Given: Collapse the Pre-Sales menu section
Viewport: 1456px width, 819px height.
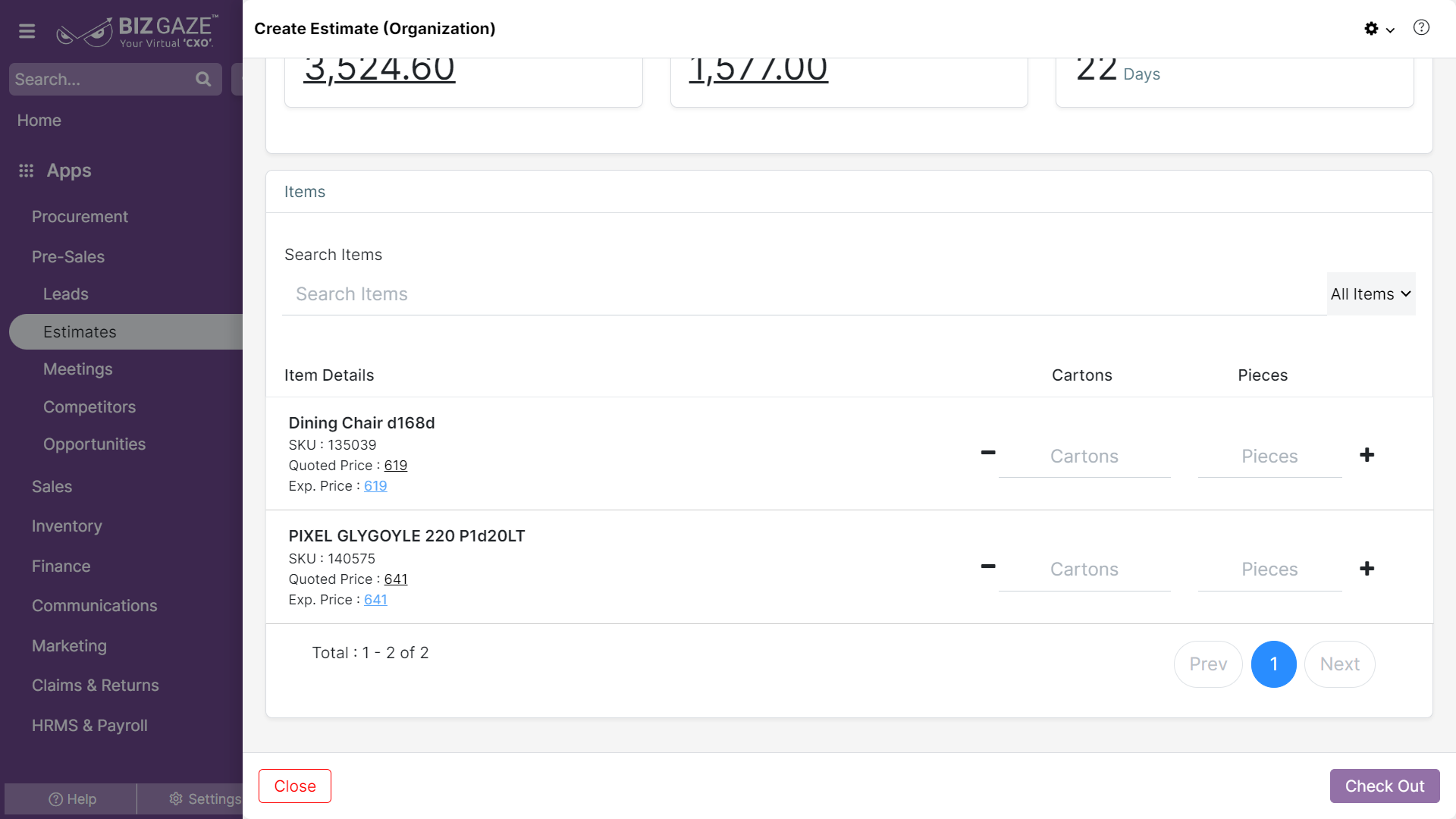Looking at the screenshot, I should click(x=68, y=257).
